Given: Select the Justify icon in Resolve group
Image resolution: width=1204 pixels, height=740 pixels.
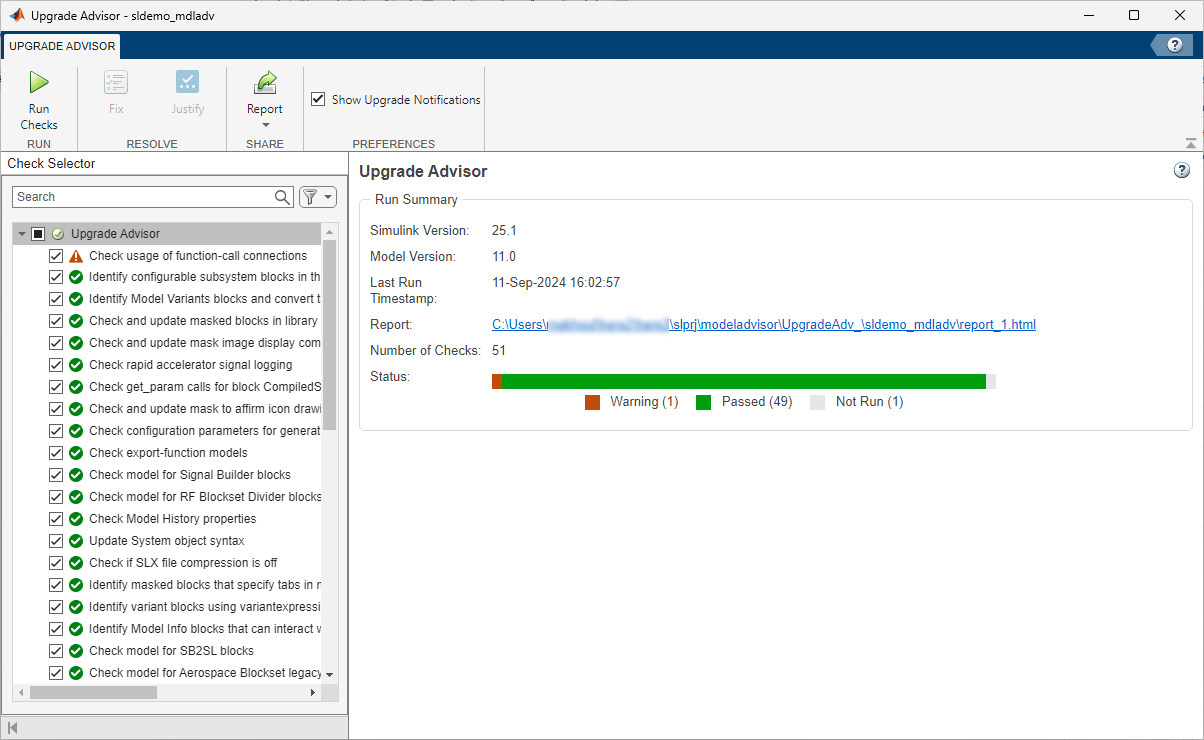Looking at the screenshot, I should [x=187, y=82].
